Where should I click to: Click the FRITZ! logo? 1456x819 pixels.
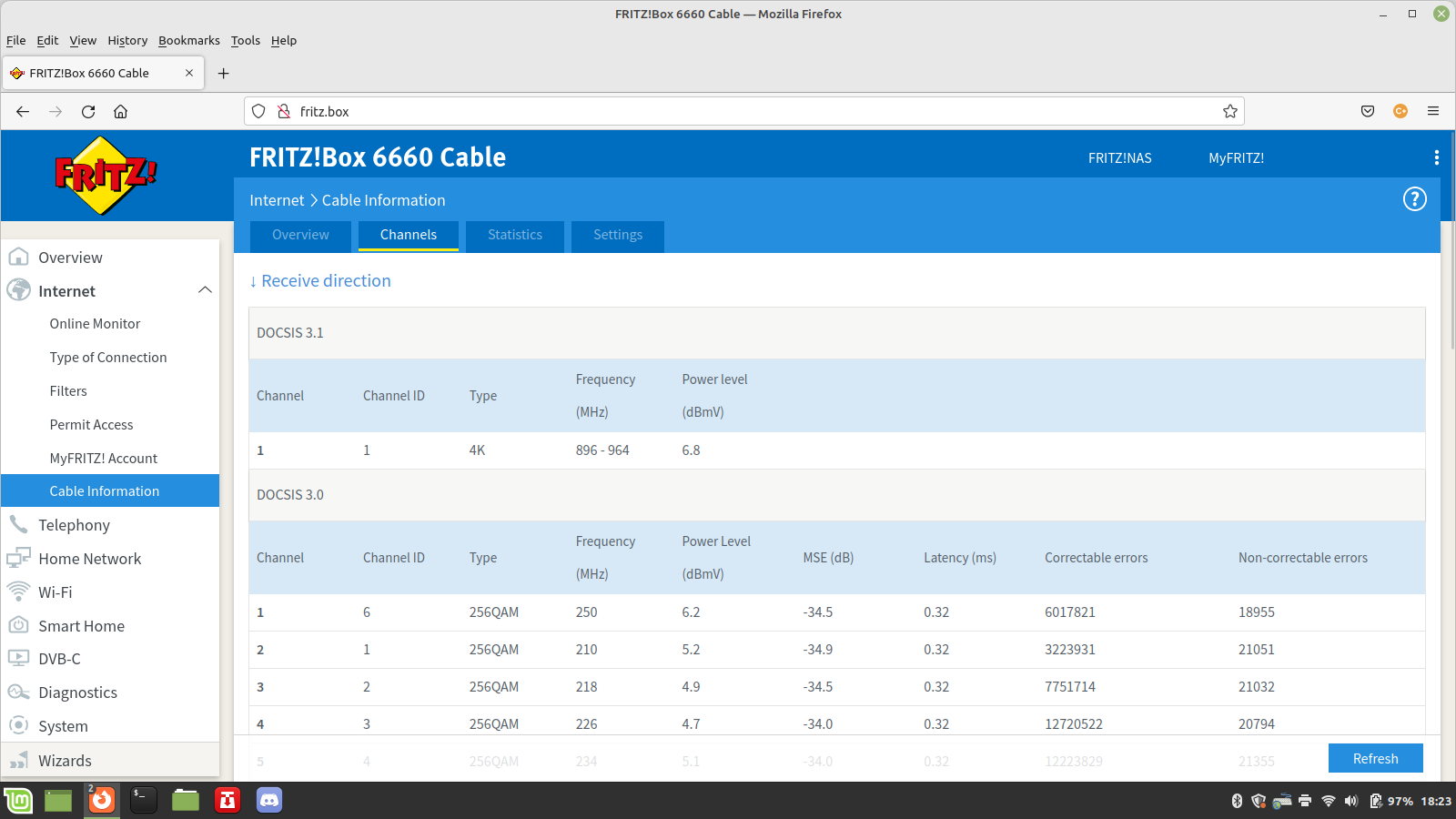[106, 175]
